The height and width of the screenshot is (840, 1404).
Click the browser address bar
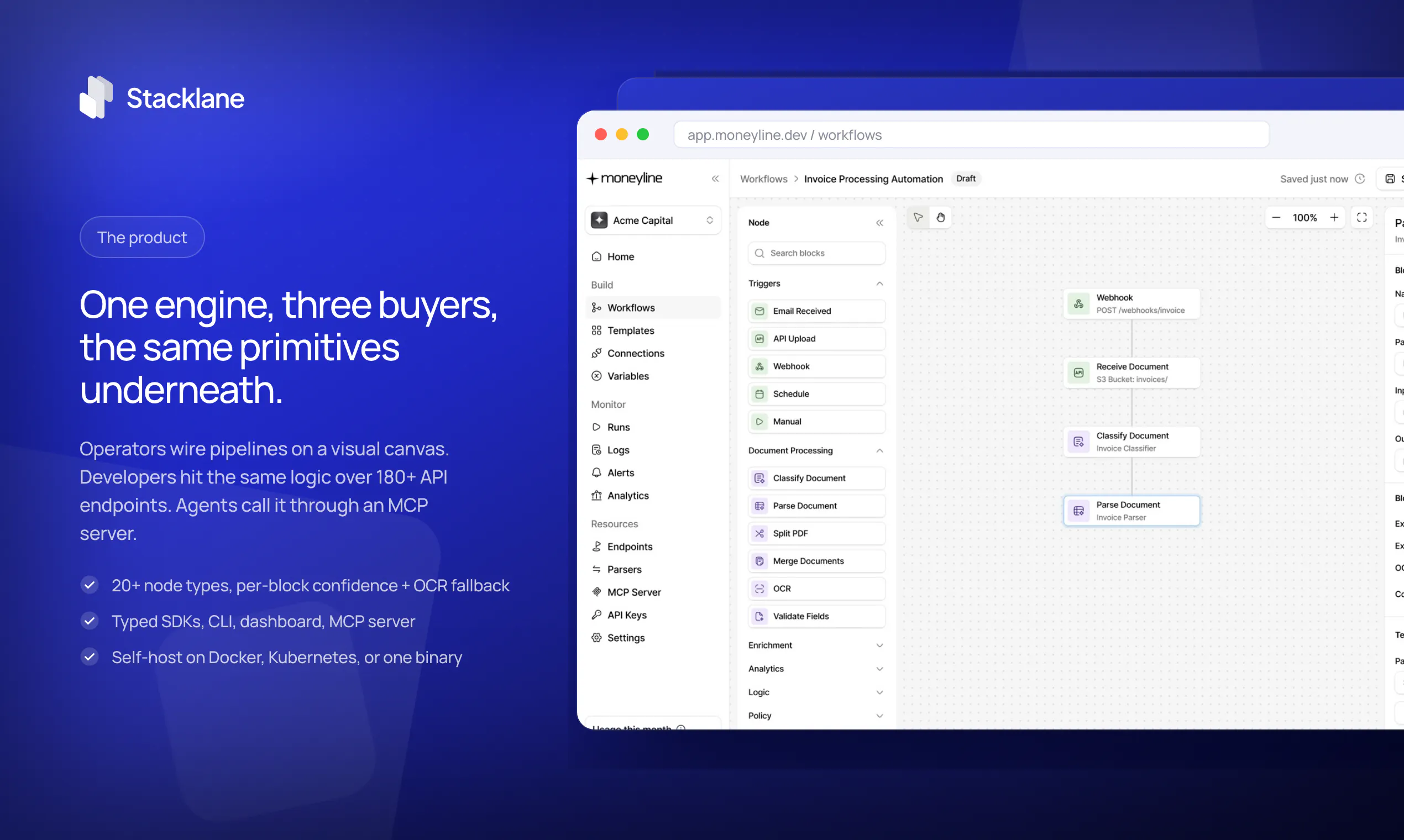tap(971, 135)
